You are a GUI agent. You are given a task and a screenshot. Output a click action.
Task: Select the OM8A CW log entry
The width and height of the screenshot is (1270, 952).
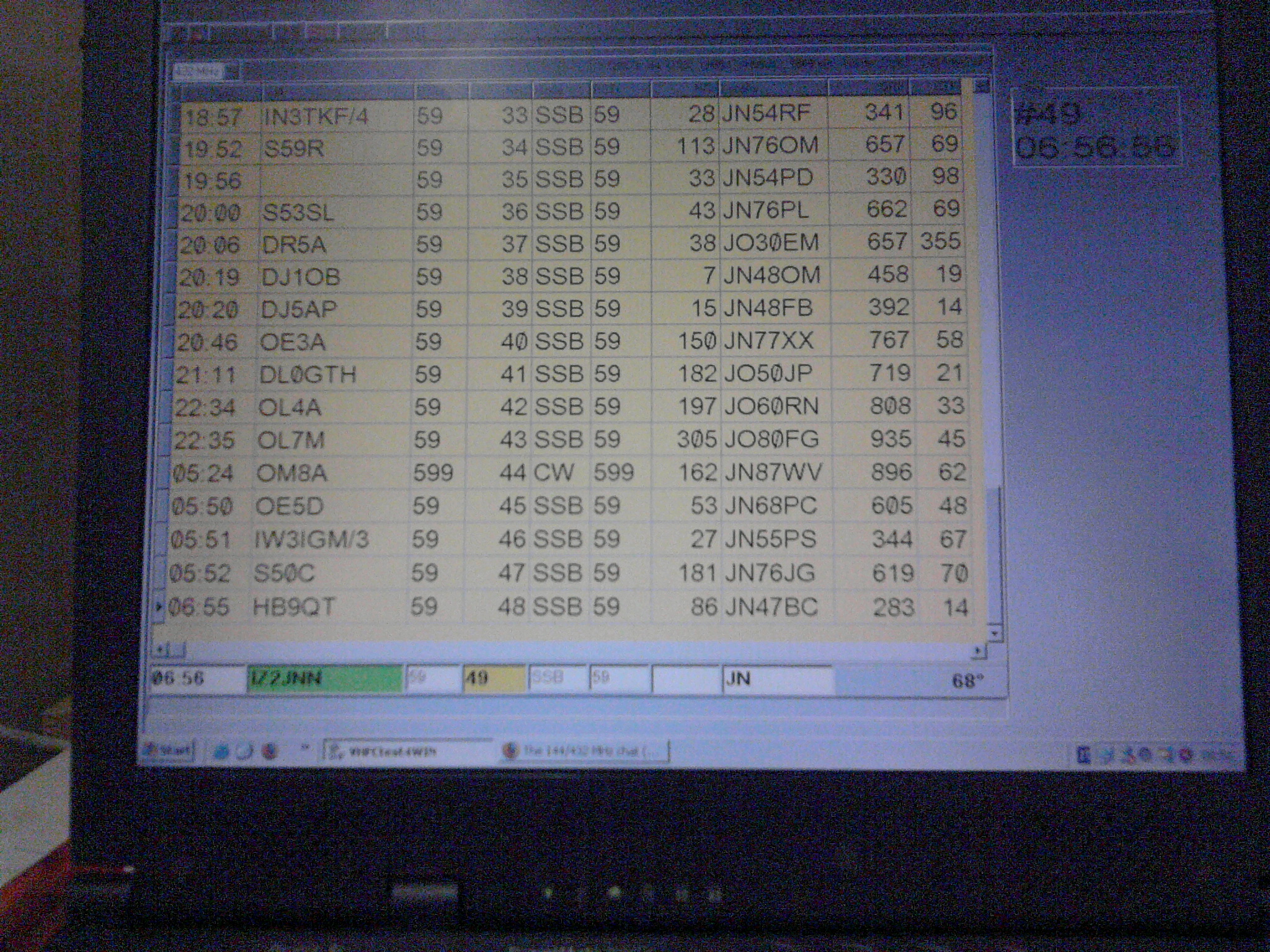[291, 474]
